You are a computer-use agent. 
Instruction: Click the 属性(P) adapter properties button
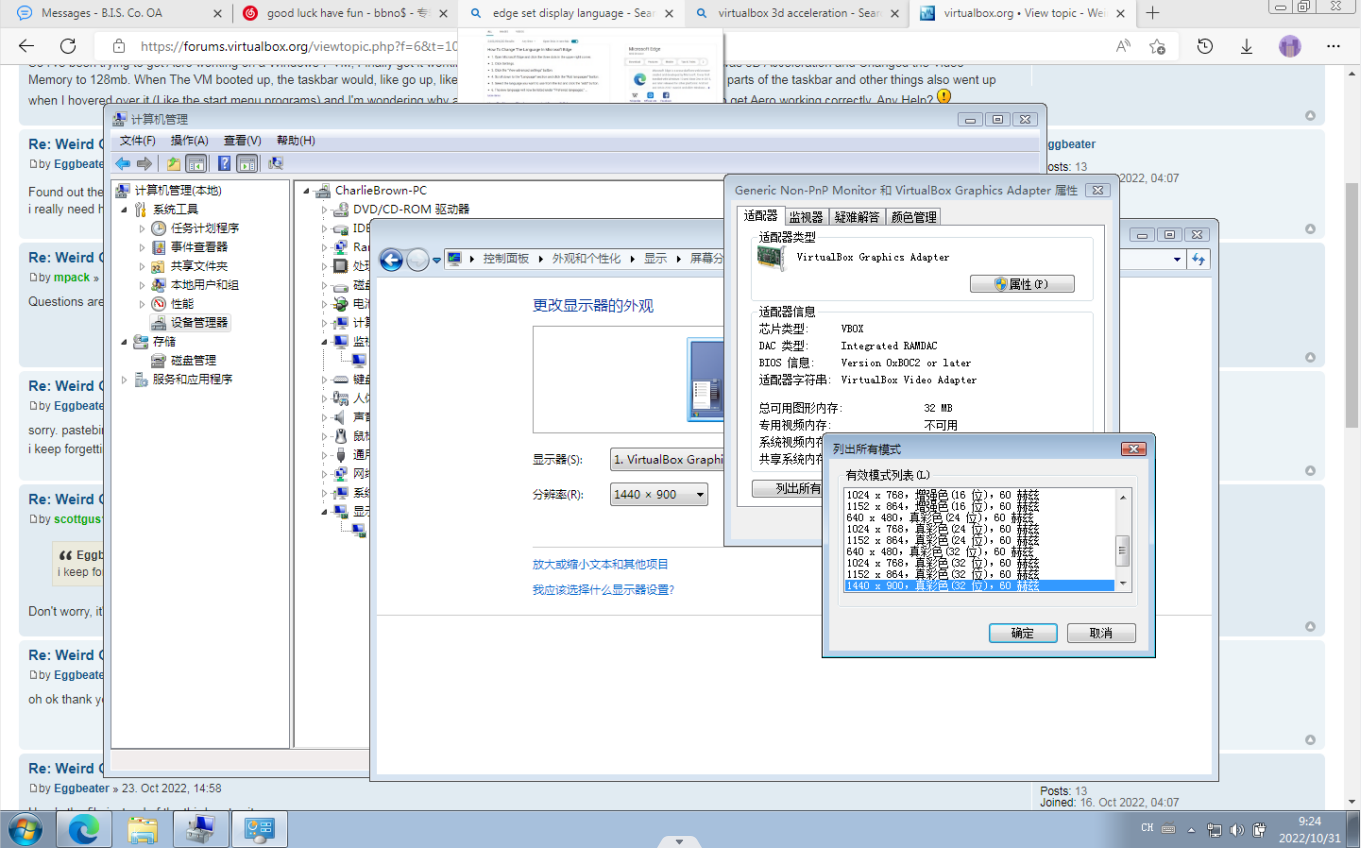click(x=1022, y=284)
